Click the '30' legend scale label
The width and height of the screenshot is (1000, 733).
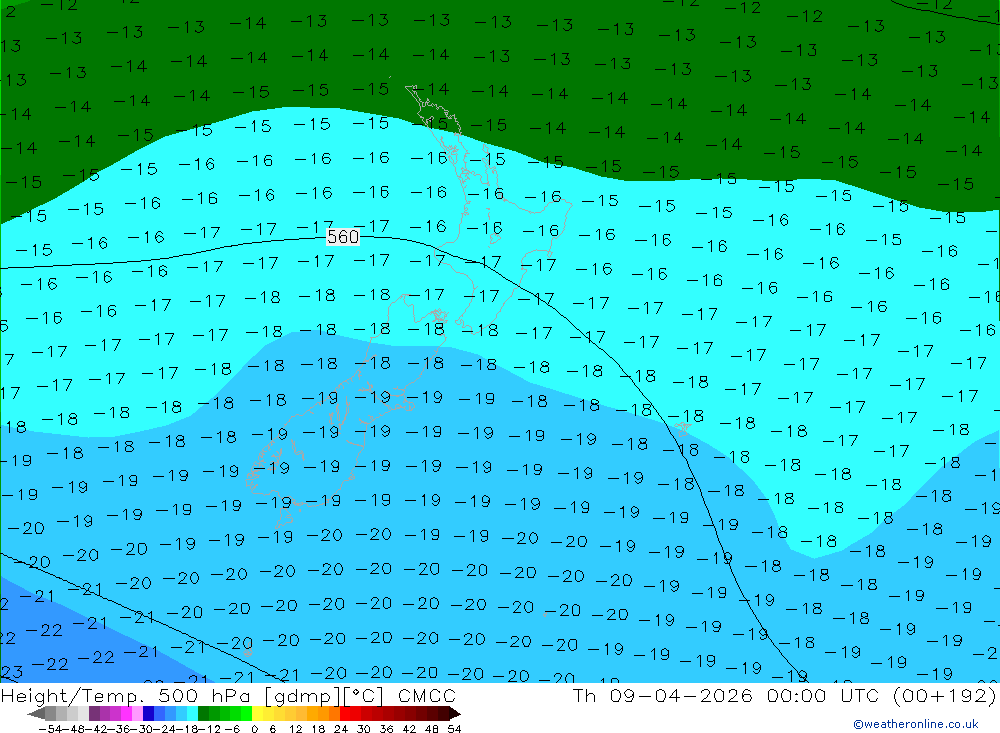point(364,729)
